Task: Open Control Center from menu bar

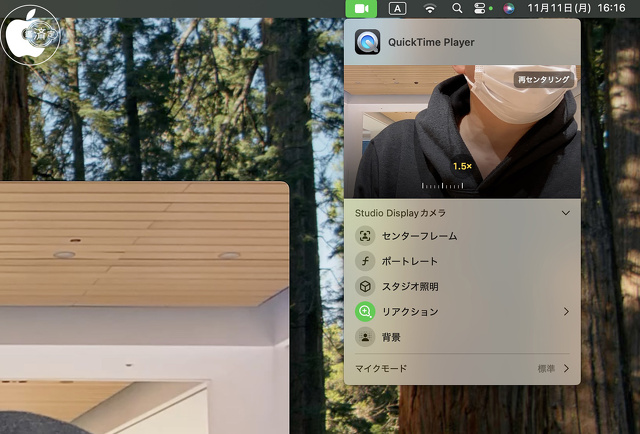Action: tap(480, 8)
